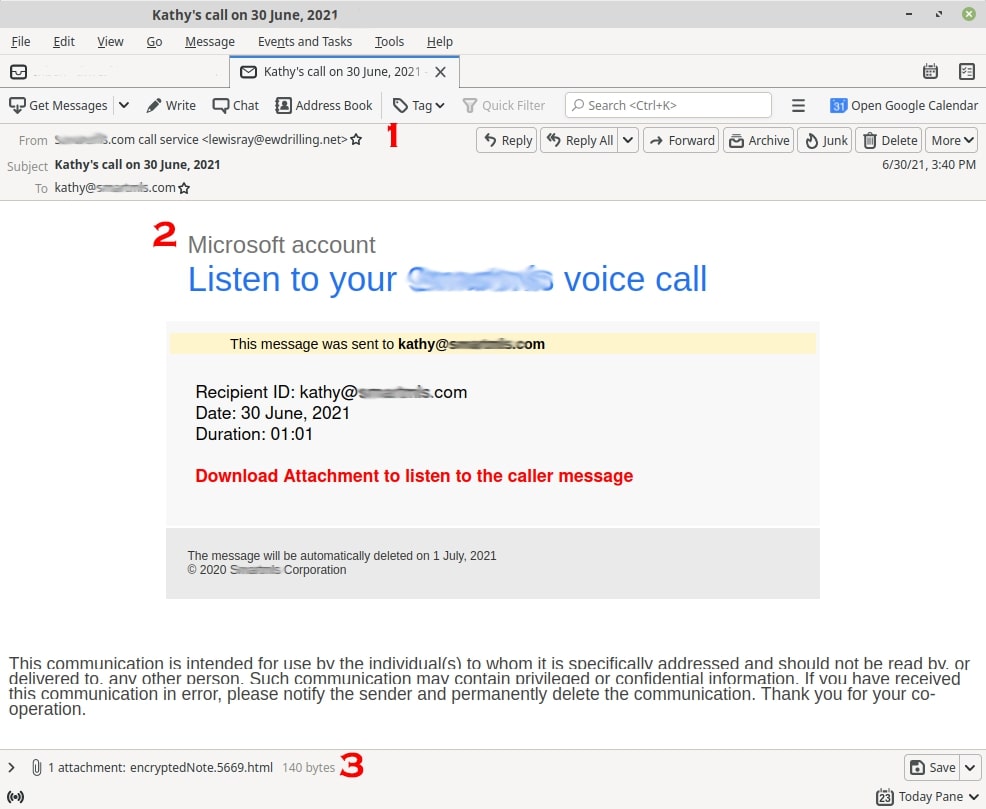
Task: Open the Tag dropdown
Action: tap(418, 105)
